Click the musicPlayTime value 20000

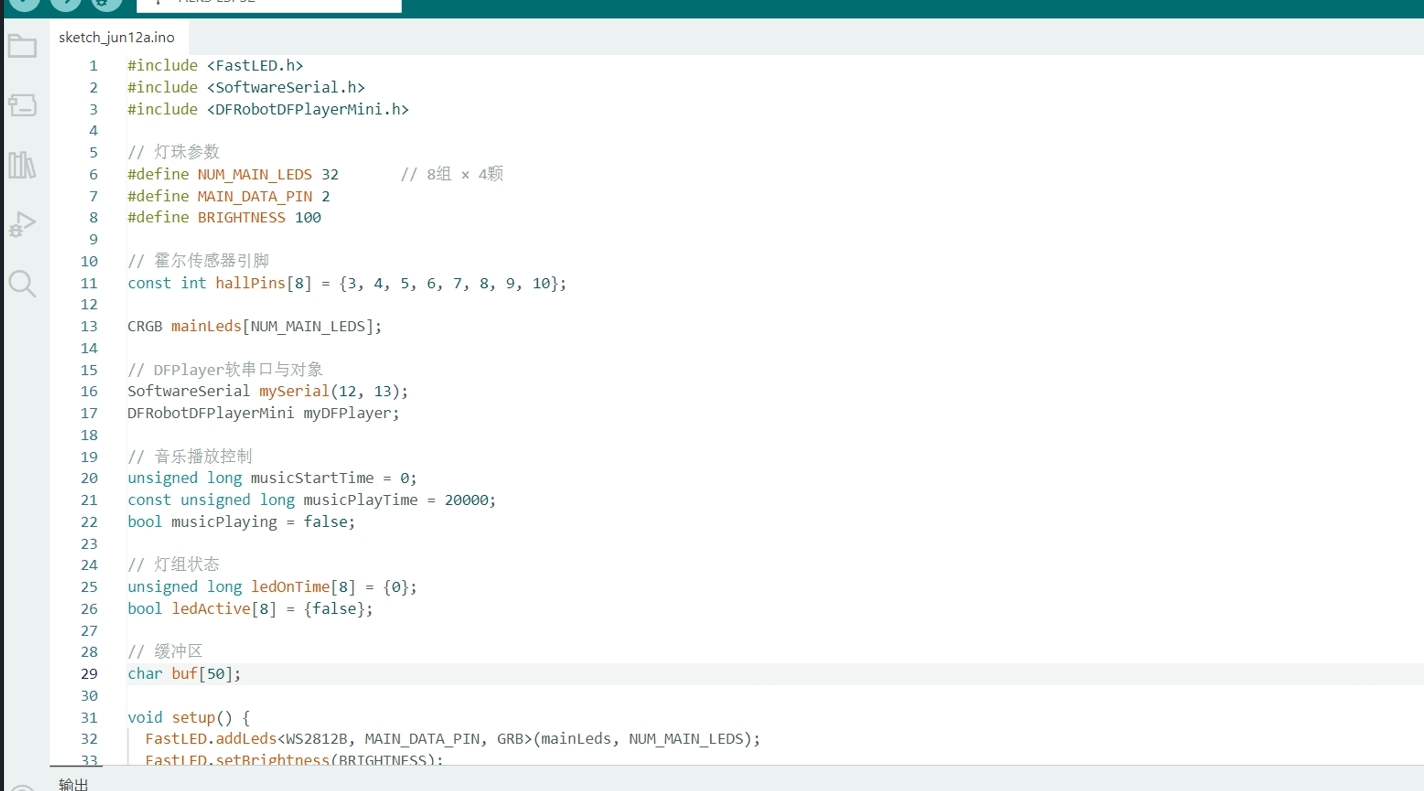click(470, 500)
